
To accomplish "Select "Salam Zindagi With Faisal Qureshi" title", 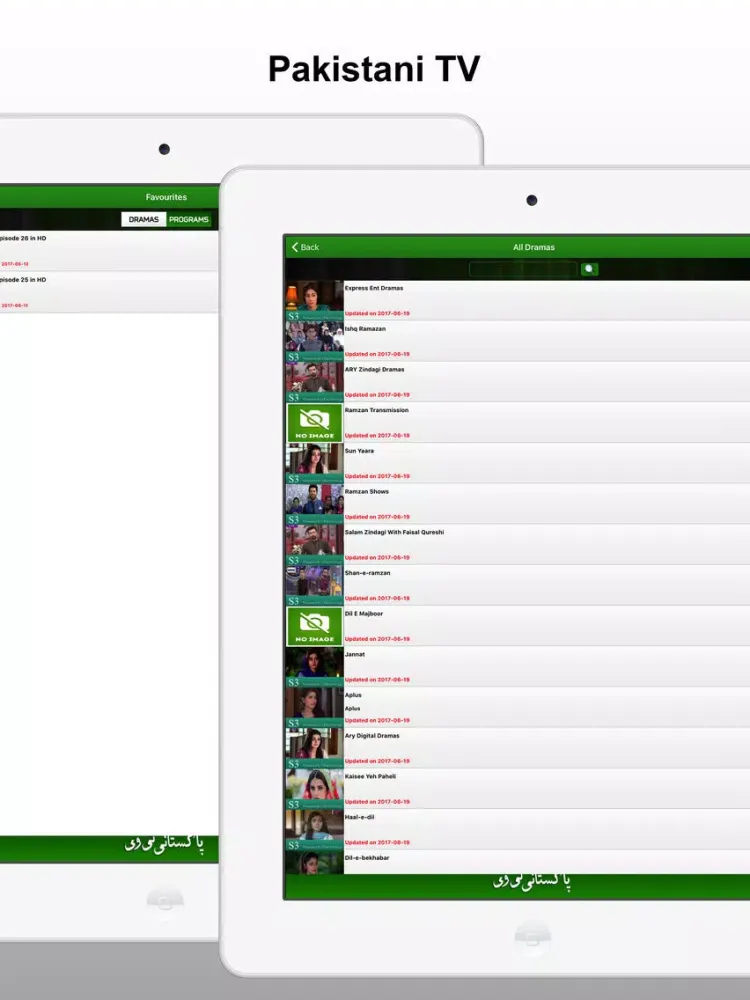I will pyautogui.click(x=394, y=533).
